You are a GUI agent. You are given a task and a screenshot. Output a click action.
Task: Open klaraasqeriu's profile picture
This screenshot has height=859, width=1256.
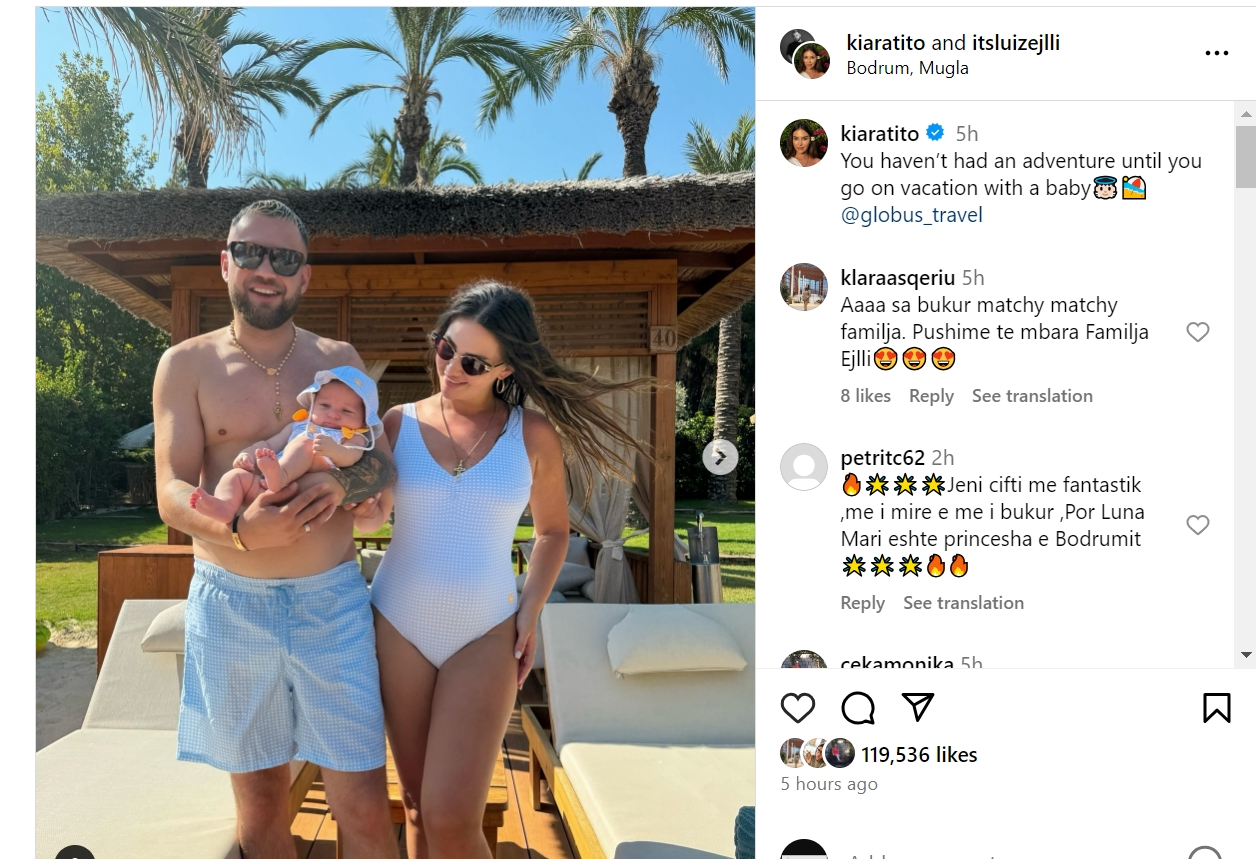point(804,287)
